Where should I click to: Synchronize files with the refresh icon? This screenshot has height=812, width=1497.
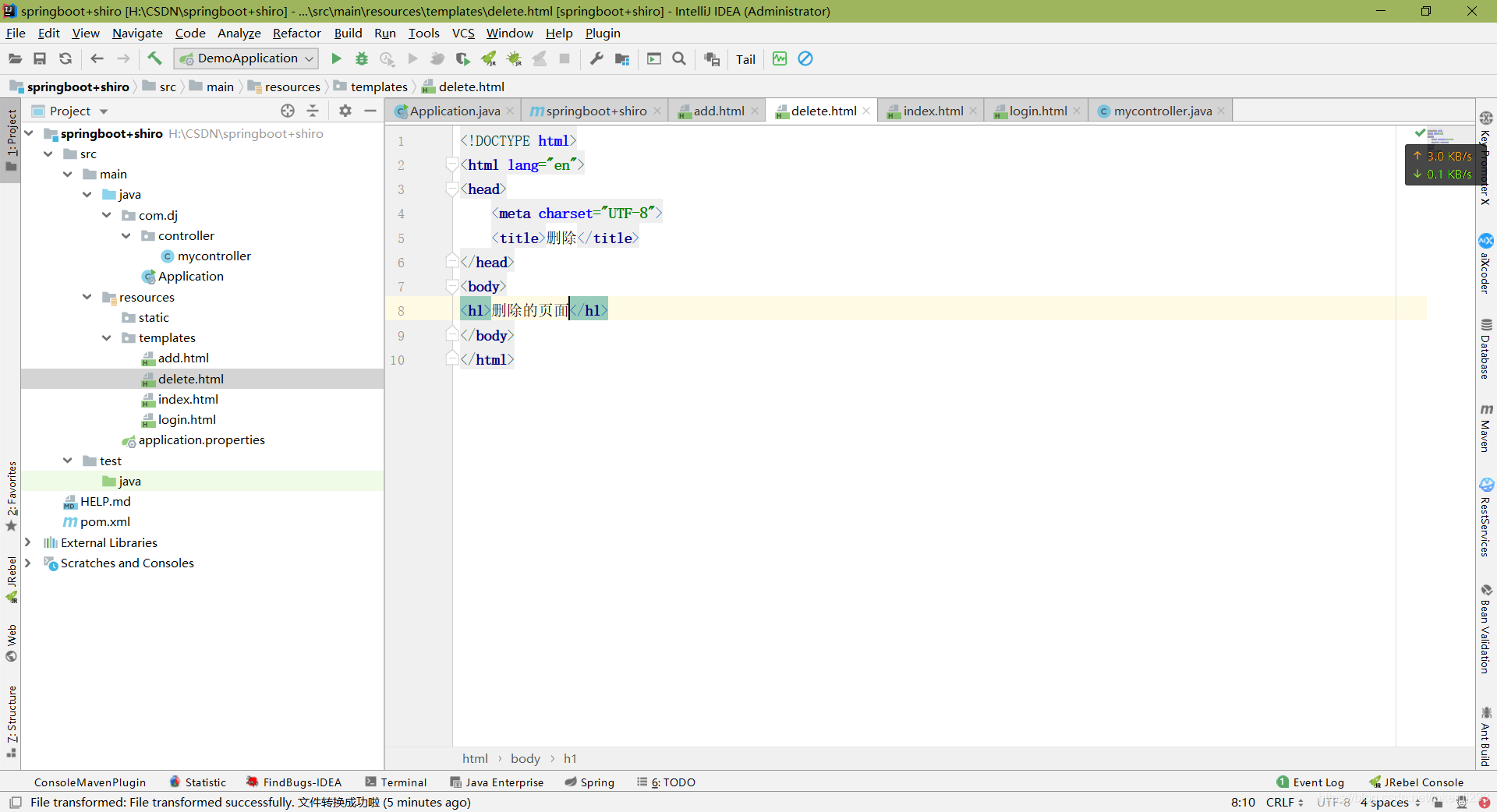coord(65,58)
